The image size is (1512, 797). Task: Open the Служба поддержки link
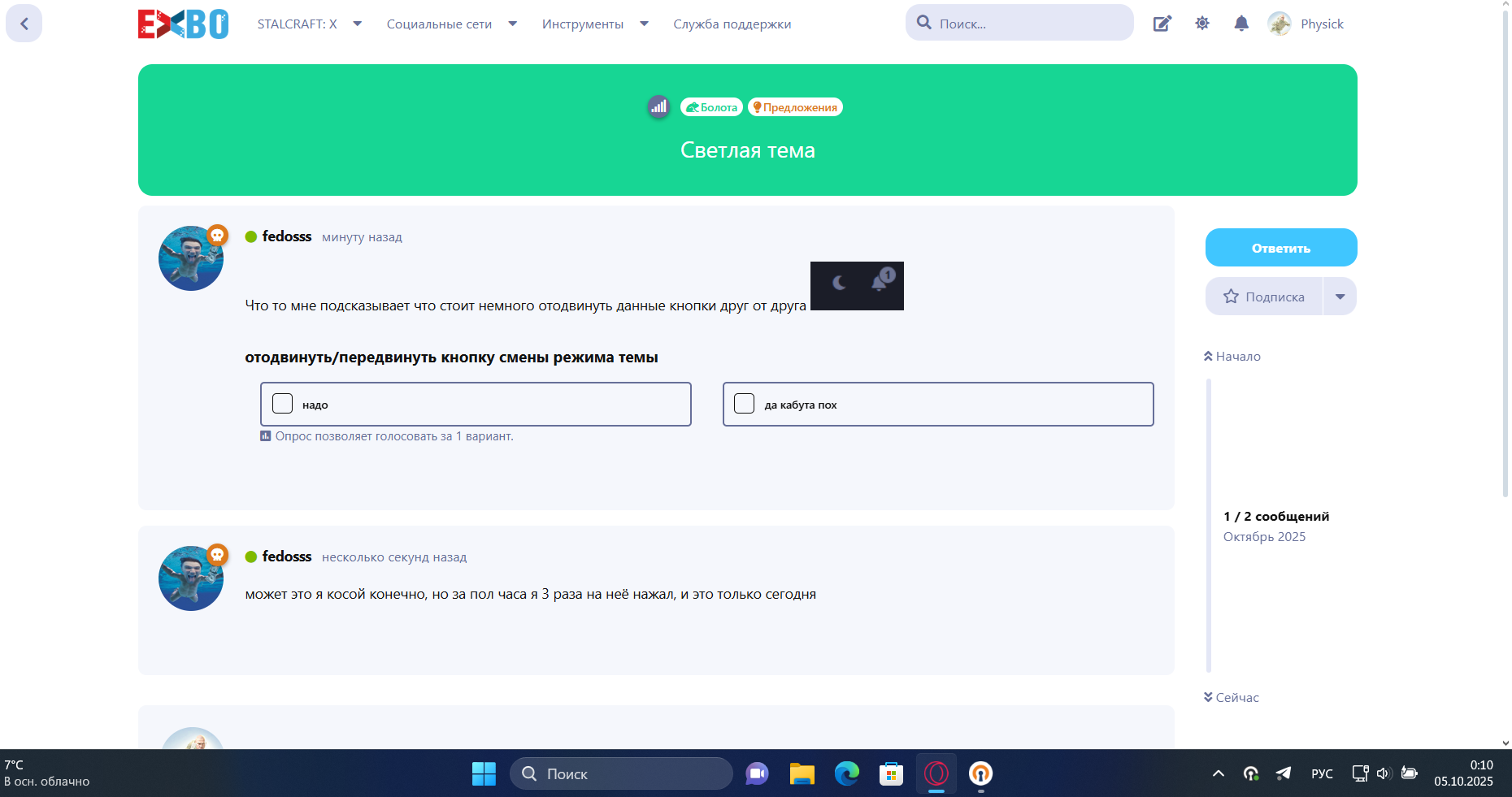tap(732, 24)
